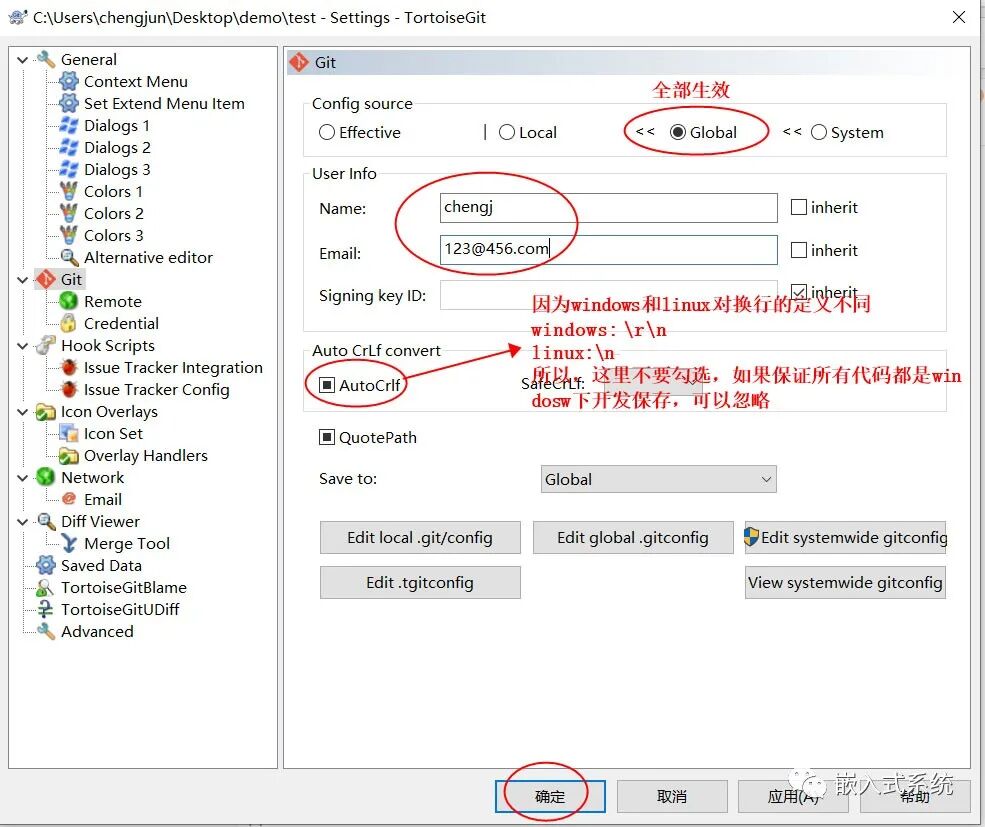Click the 取消 (Cancel) button

(x=672, y=796)
